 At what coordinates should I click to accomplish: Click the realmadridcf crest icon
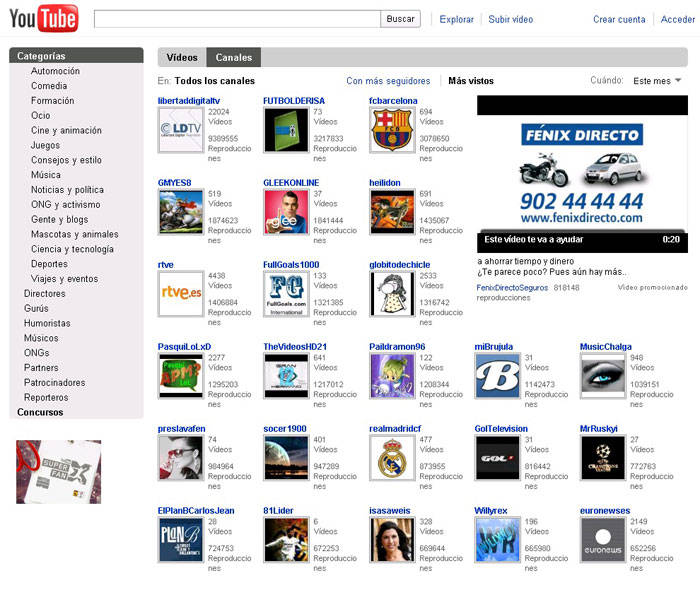pos(391,458)
